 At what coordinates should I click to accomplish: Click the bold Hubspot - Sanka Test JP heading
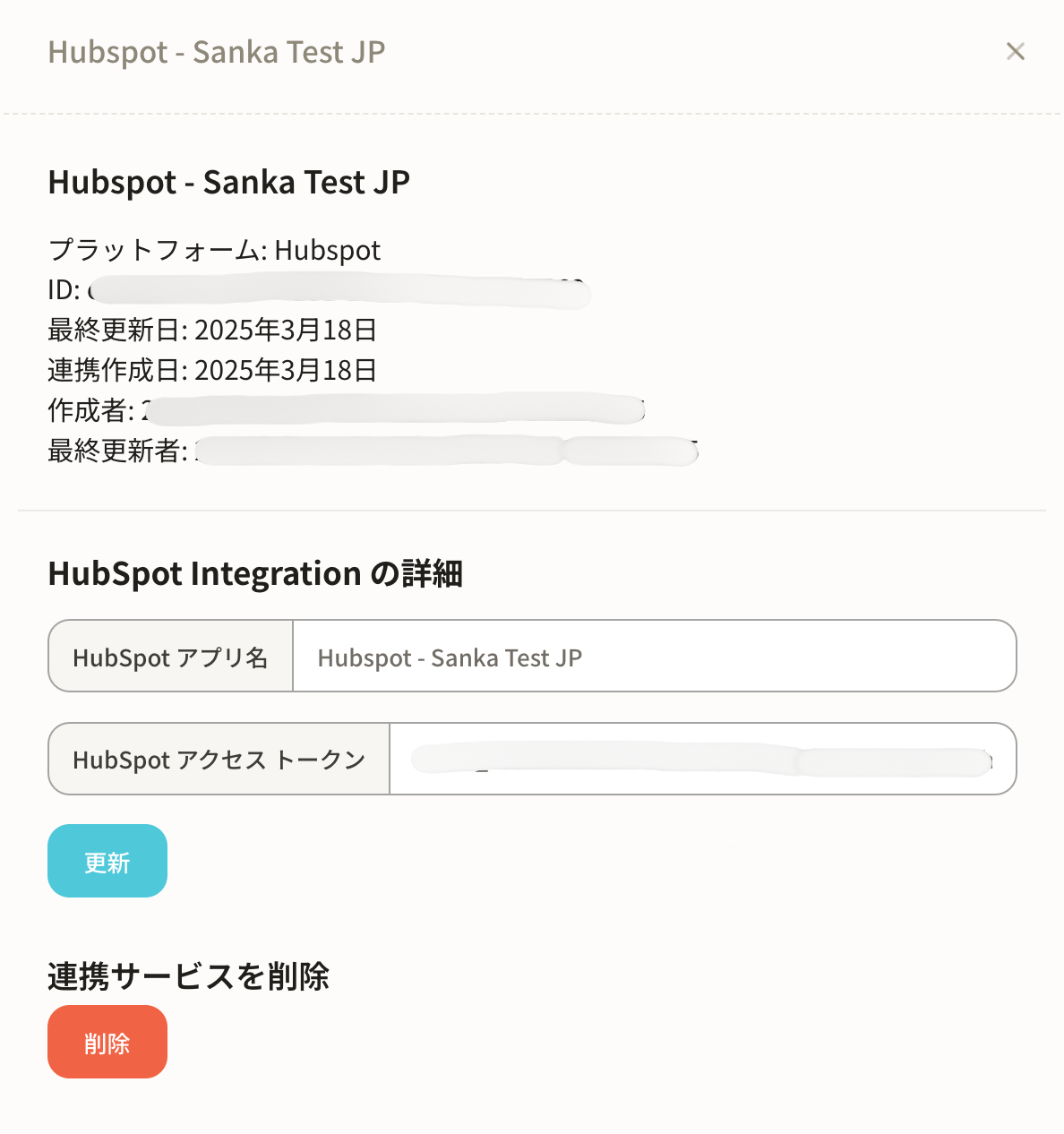[x=228, y=182]
